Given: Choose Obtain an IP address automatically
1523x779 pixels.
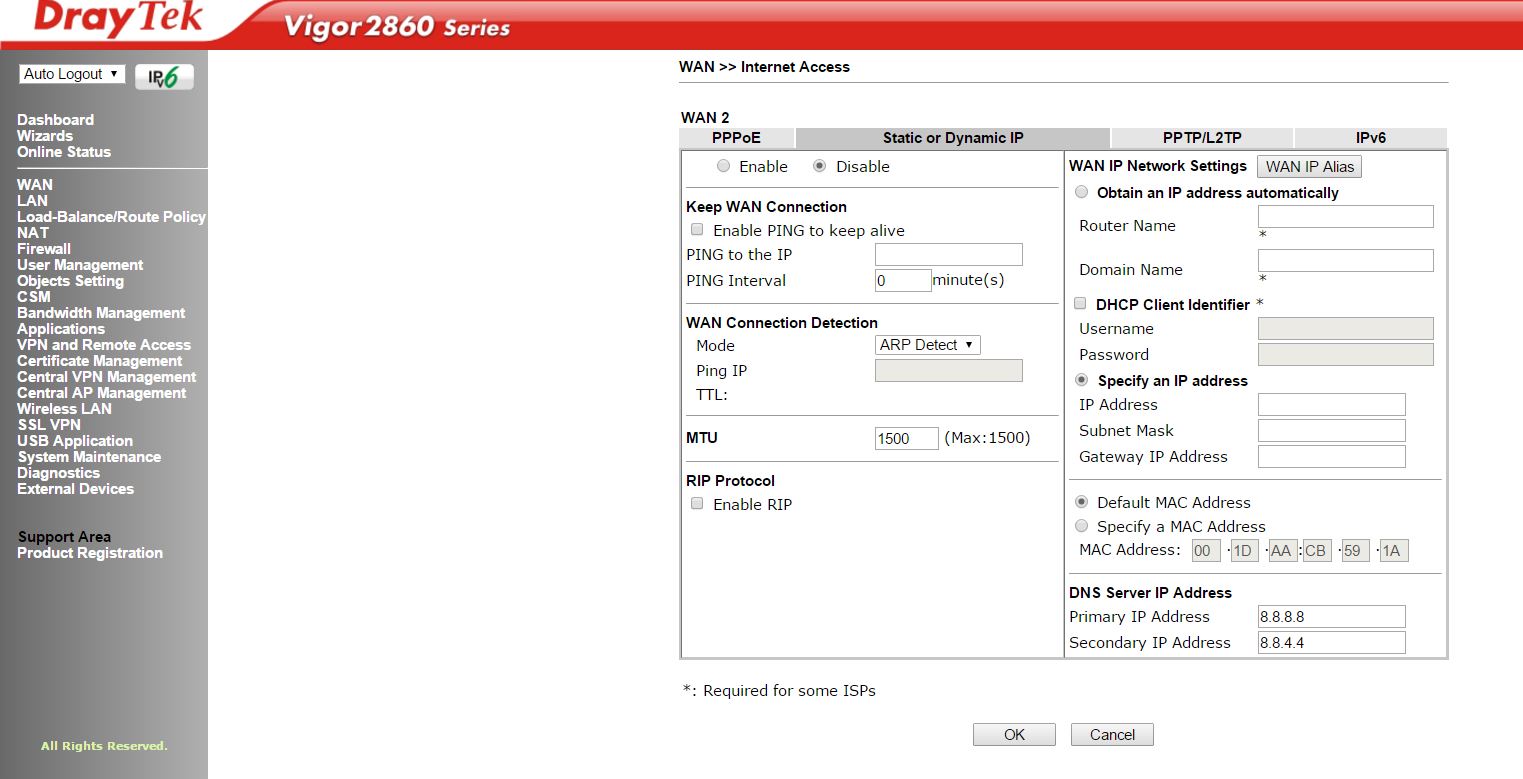Looking at the screenshot, I should tap(1081, 192).
